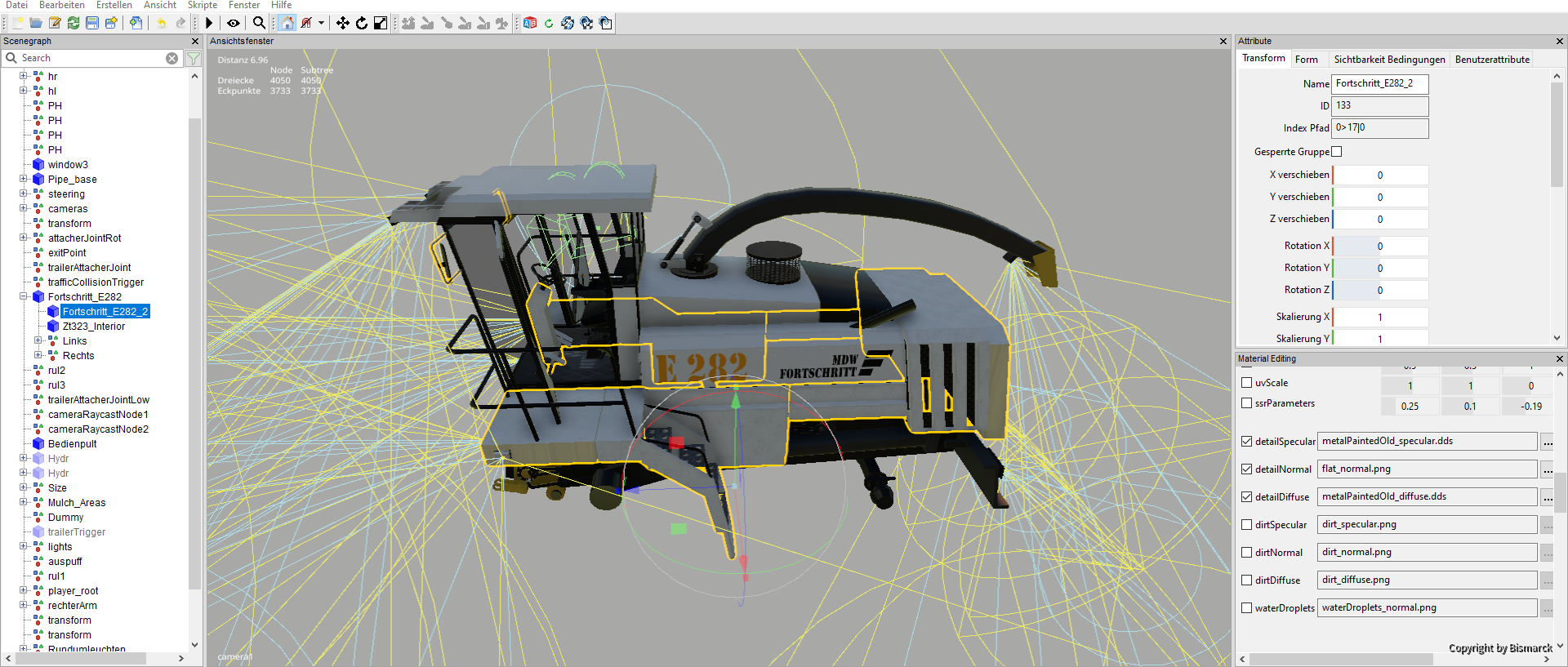Click the browse button for detailDiffuse texture
The width and height of the screenshot is (1568, 667).
pyautogui.click(x=1548, y=496)
